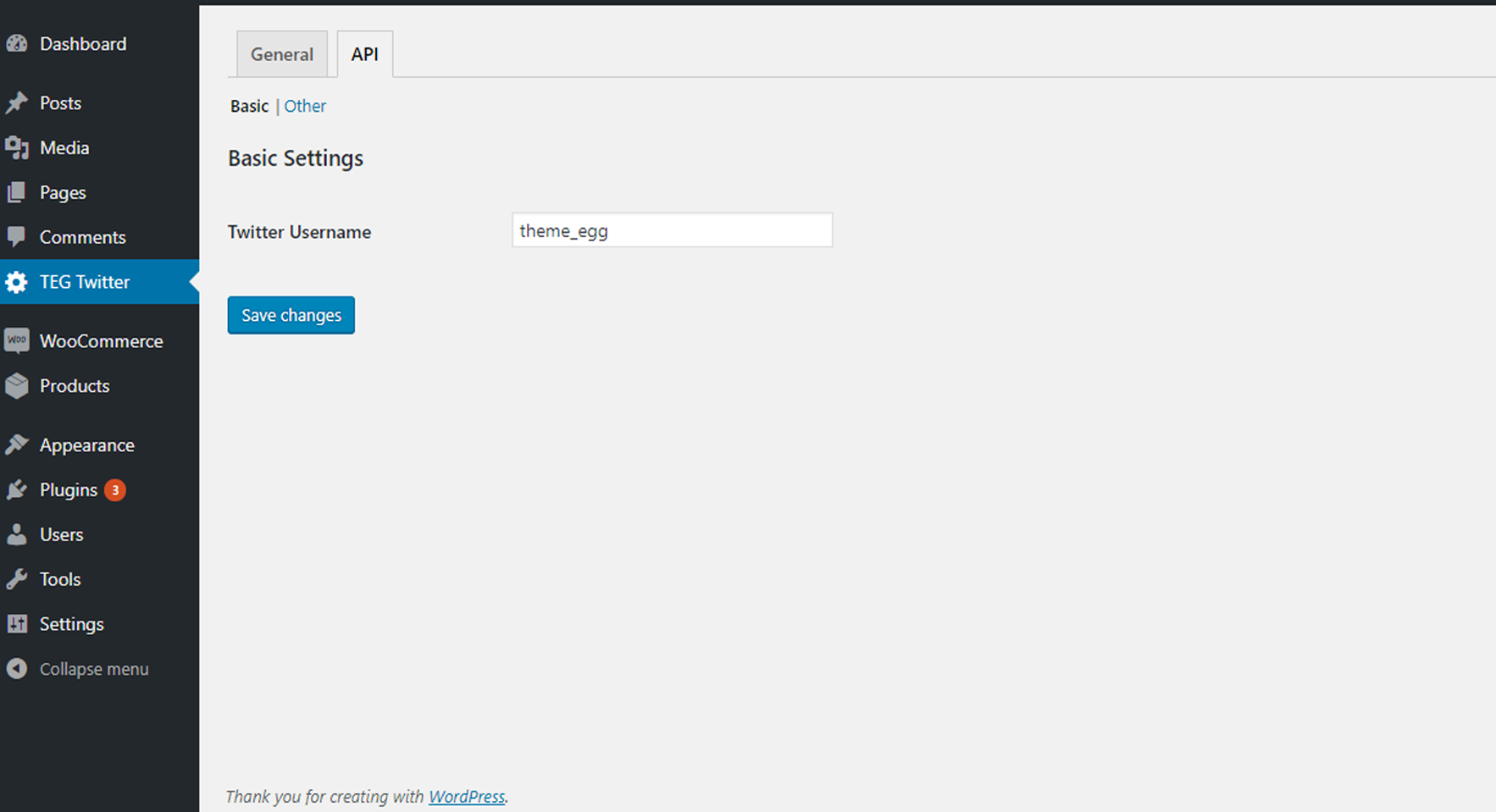
Task: Open the Dashboard menu item
Action: (83, 44)
